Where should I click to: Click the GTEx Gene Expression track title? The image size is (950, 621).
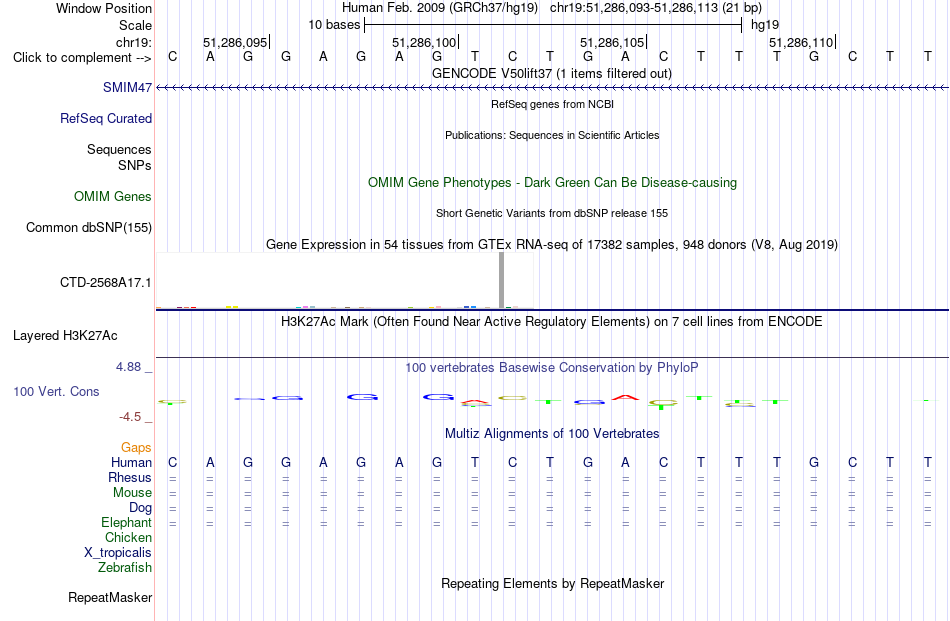(x=552, y=244)
